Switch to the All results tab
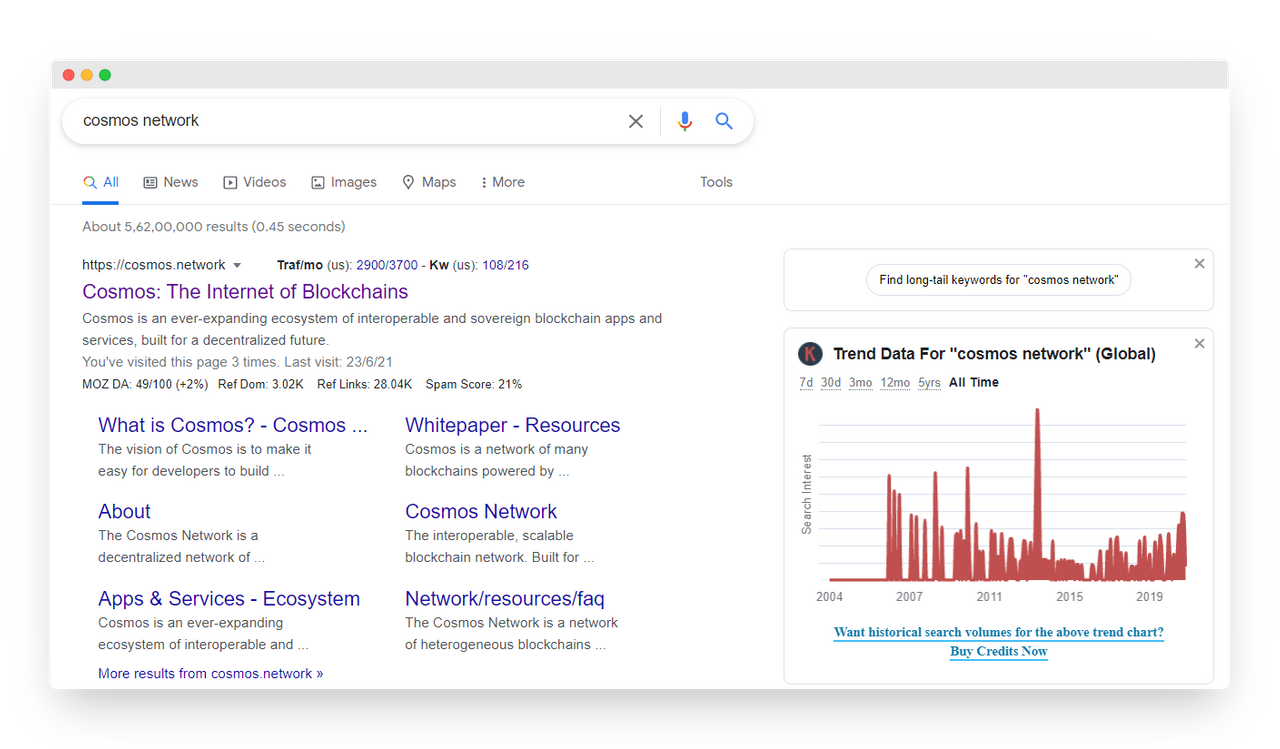The image size is (1280, 749). pos(101,182)
